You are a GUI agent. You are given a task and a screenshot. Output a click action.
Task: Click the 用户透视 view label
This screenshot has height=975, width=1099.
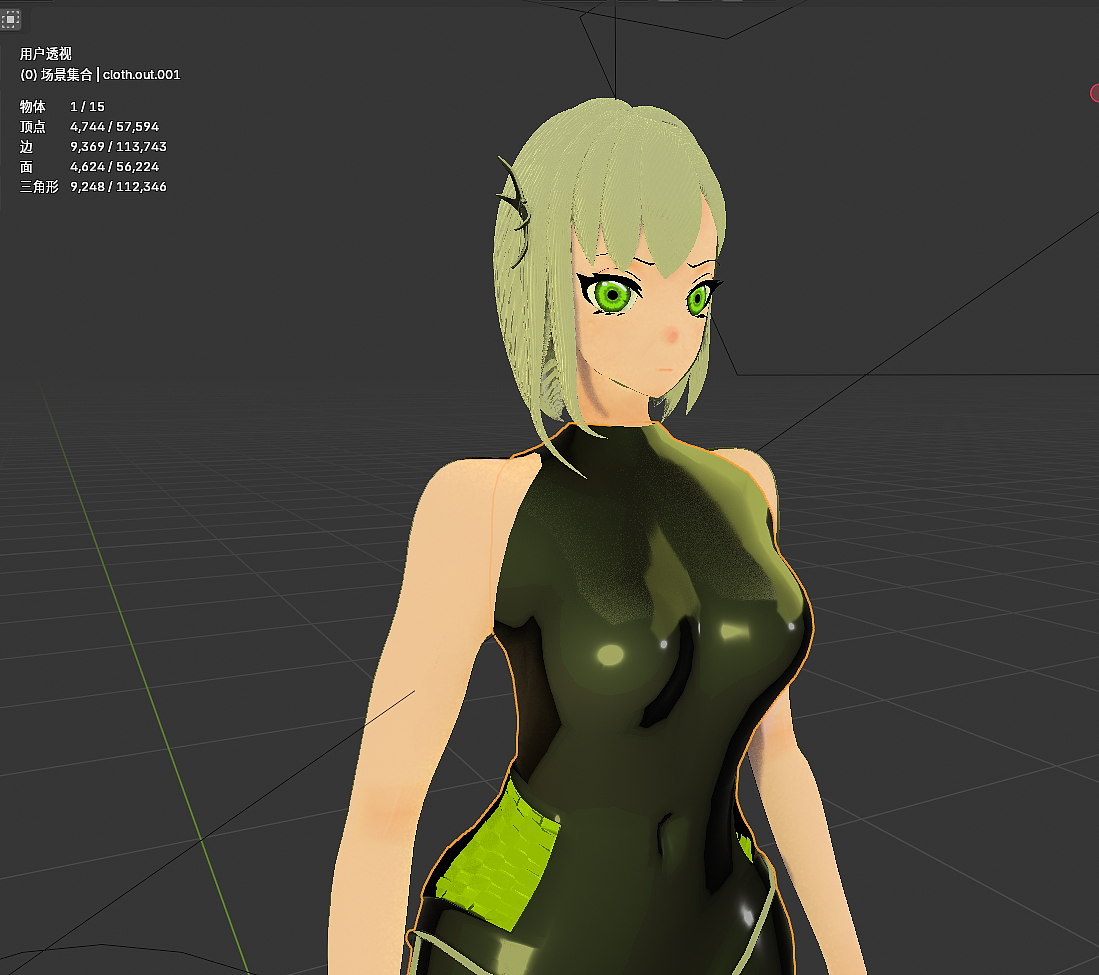[46, 54]
